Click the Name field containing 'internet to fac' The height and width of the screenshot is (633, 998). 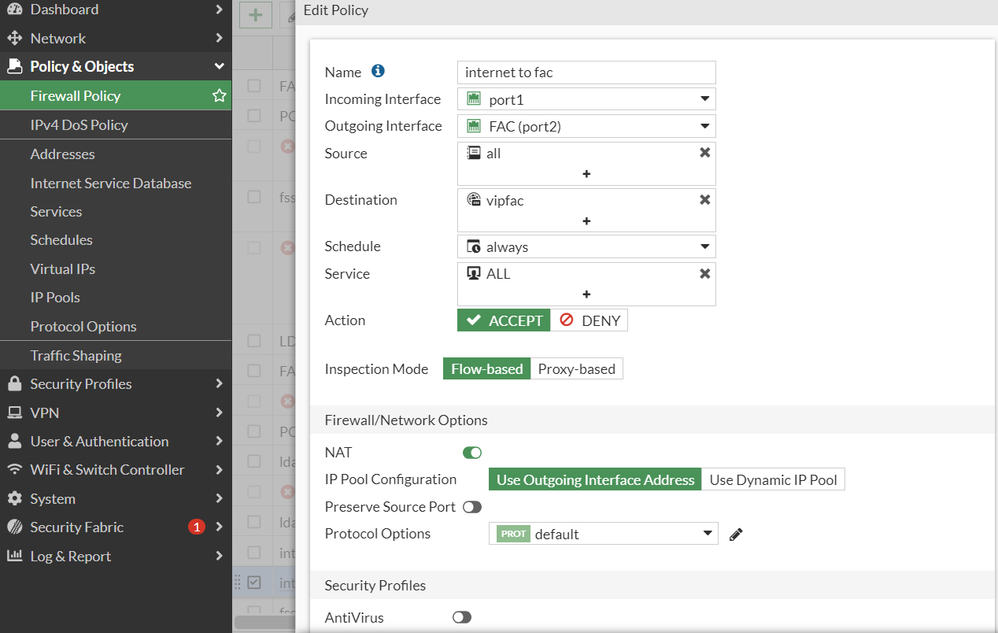click(586, 72)
